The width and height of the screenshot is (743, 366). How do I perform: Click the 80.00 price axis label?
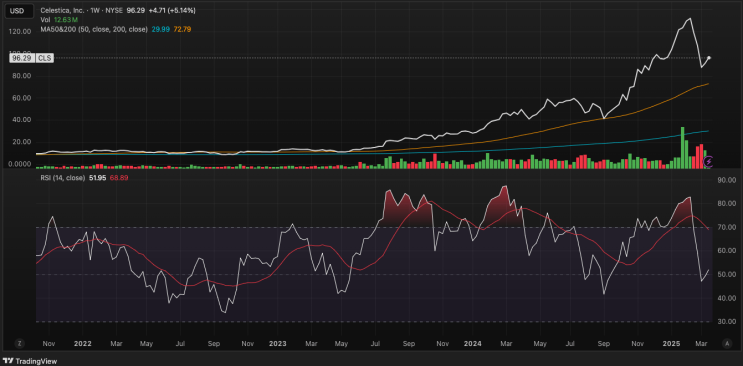(x=22, y=76)
